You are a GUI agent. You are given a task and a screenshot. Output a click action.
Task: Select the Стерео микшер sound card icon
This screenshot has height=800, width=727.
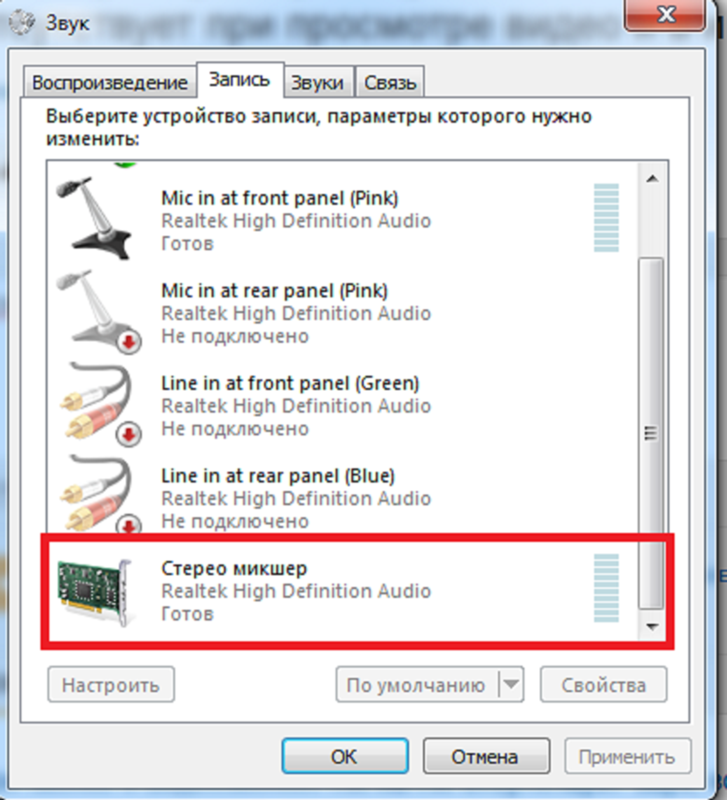(96, 592)
